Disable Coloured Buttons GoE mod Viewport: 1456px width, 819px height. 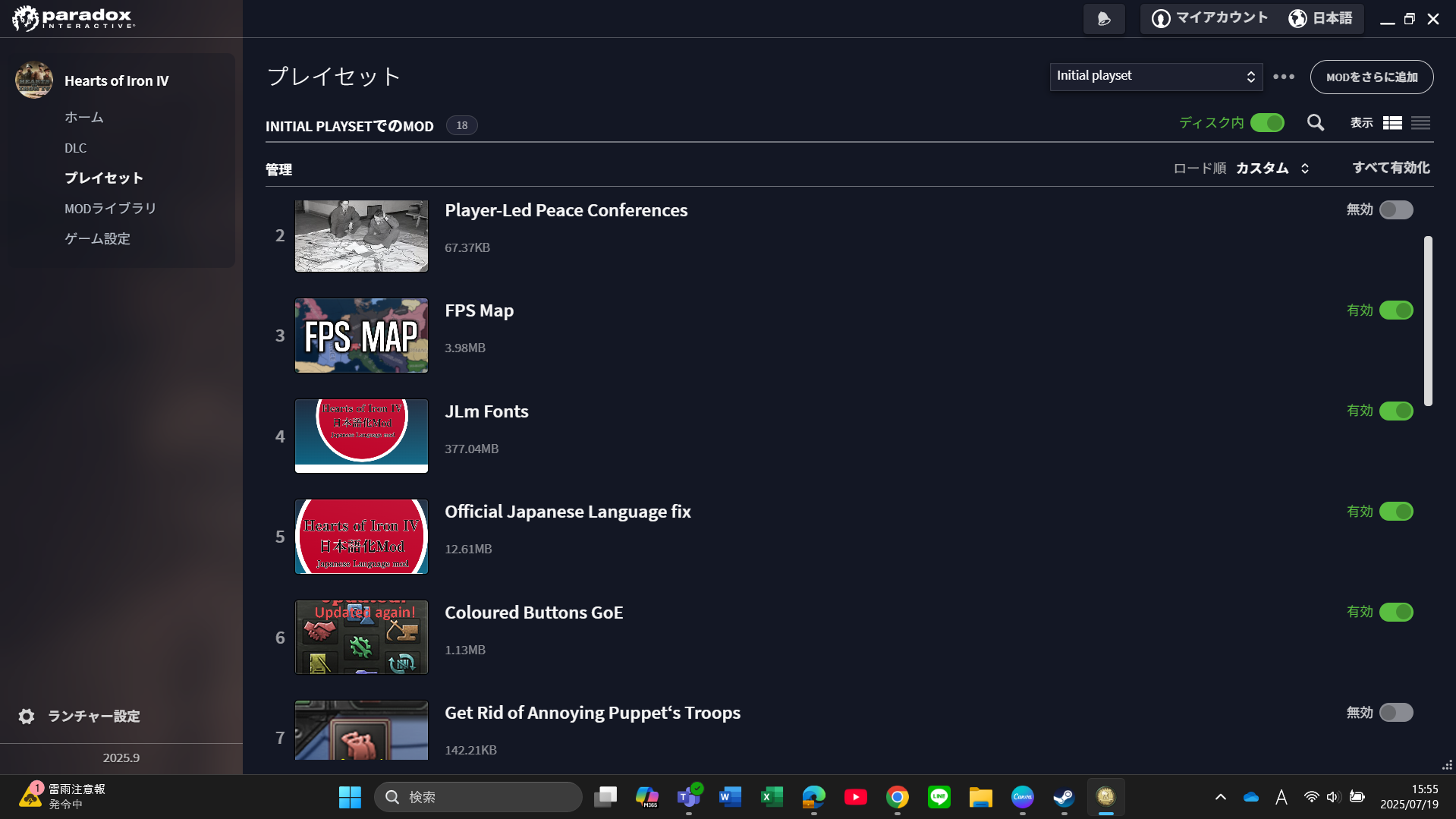click(1396, 612)
